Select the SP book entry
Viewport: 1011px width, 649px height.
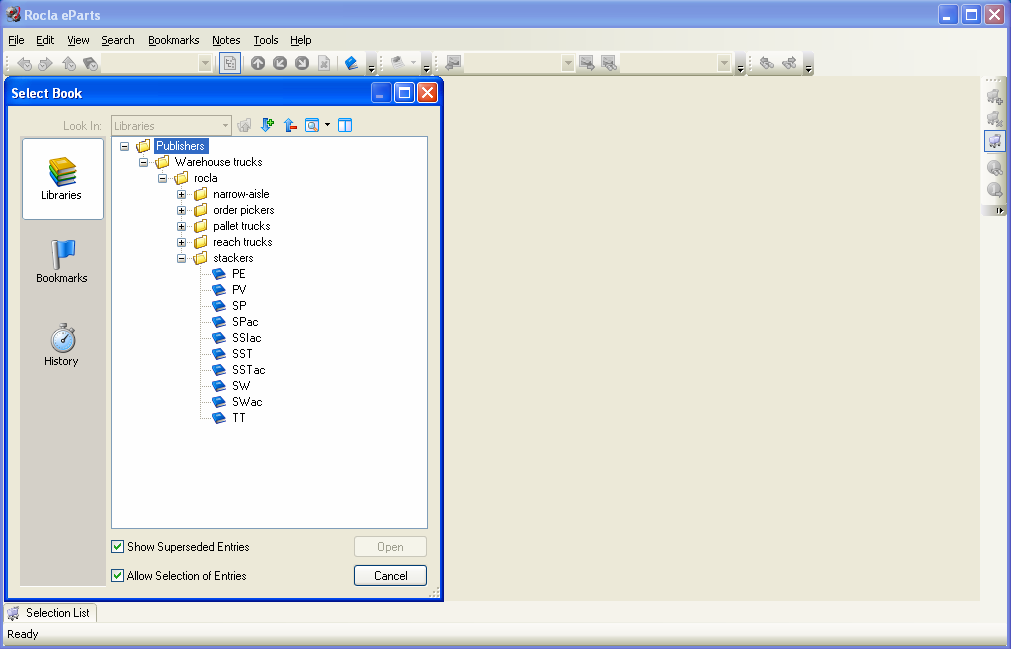pos(239,305)
